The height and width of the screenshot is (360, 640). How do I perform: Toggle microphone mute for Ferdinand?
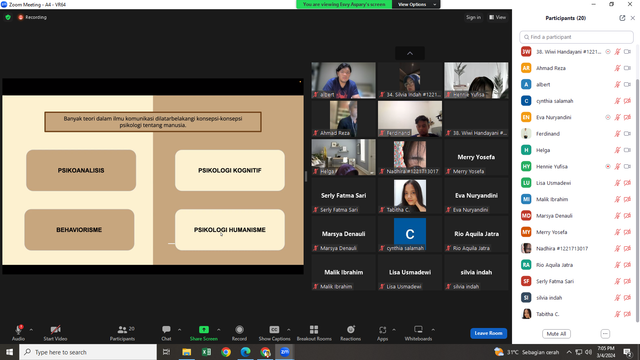(618, 134)
